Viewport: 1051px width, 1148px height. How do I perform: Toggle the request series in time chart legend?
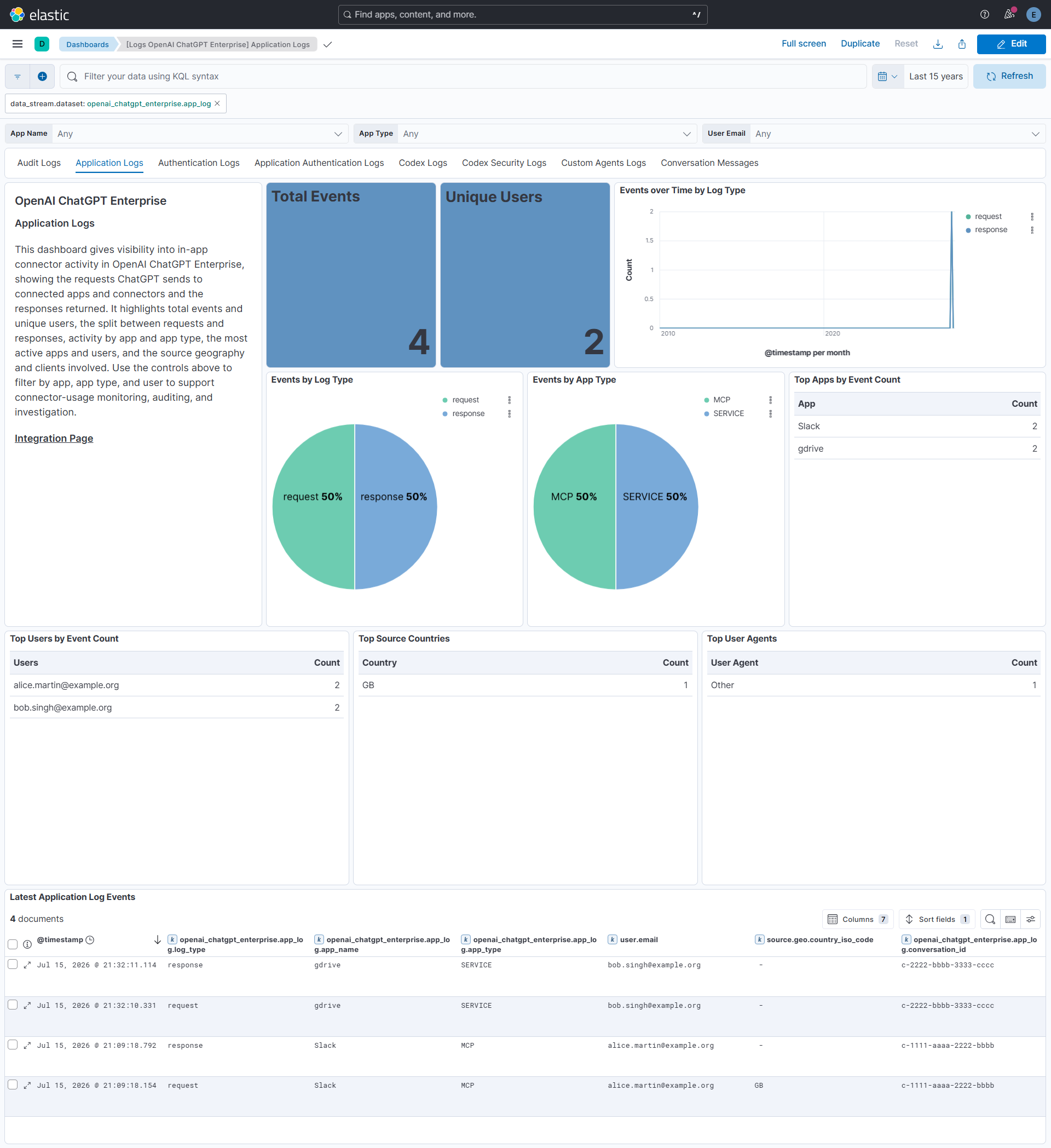988,216
